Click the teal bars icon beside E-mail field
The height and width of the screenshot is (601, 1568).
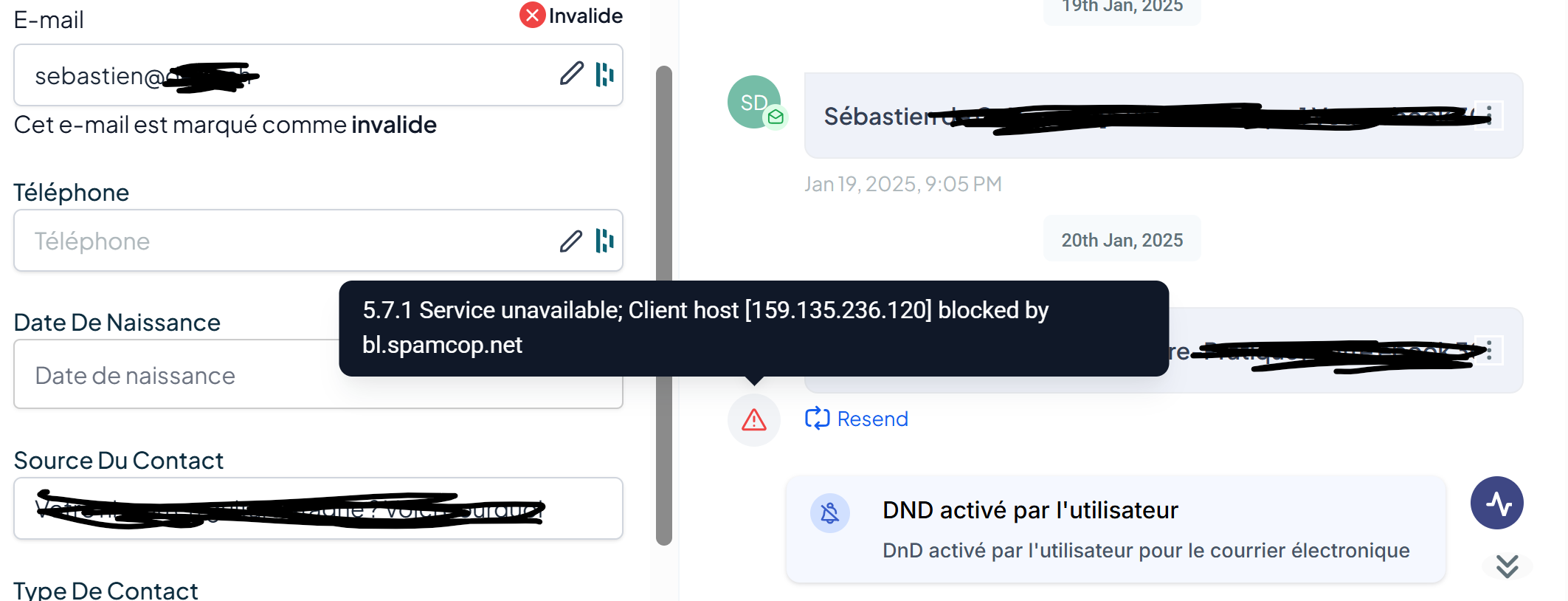tap(604, 74)
